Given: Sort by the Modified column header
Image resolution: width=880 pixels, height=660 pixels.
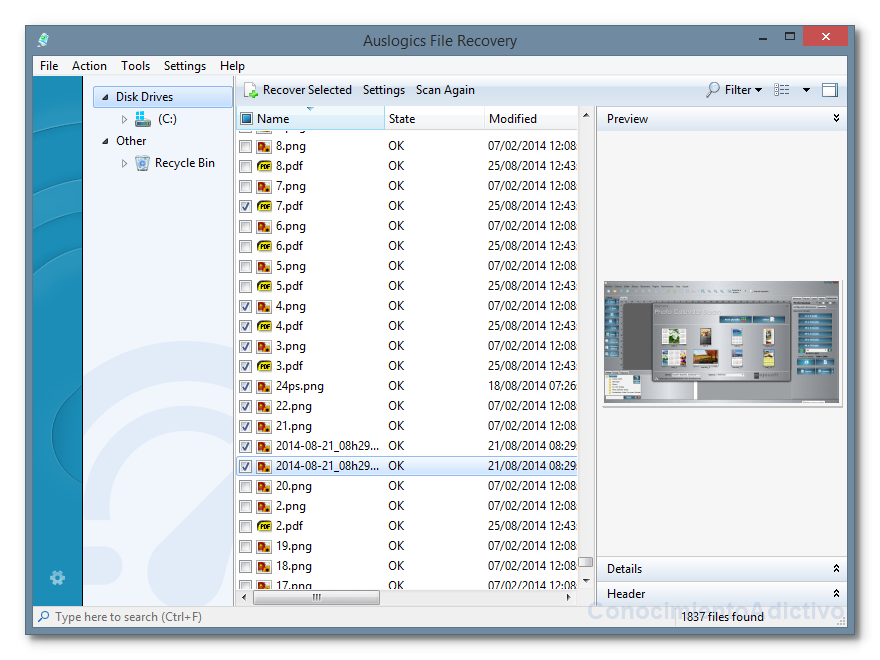Looking at the screenshot, I should (530, 118).
